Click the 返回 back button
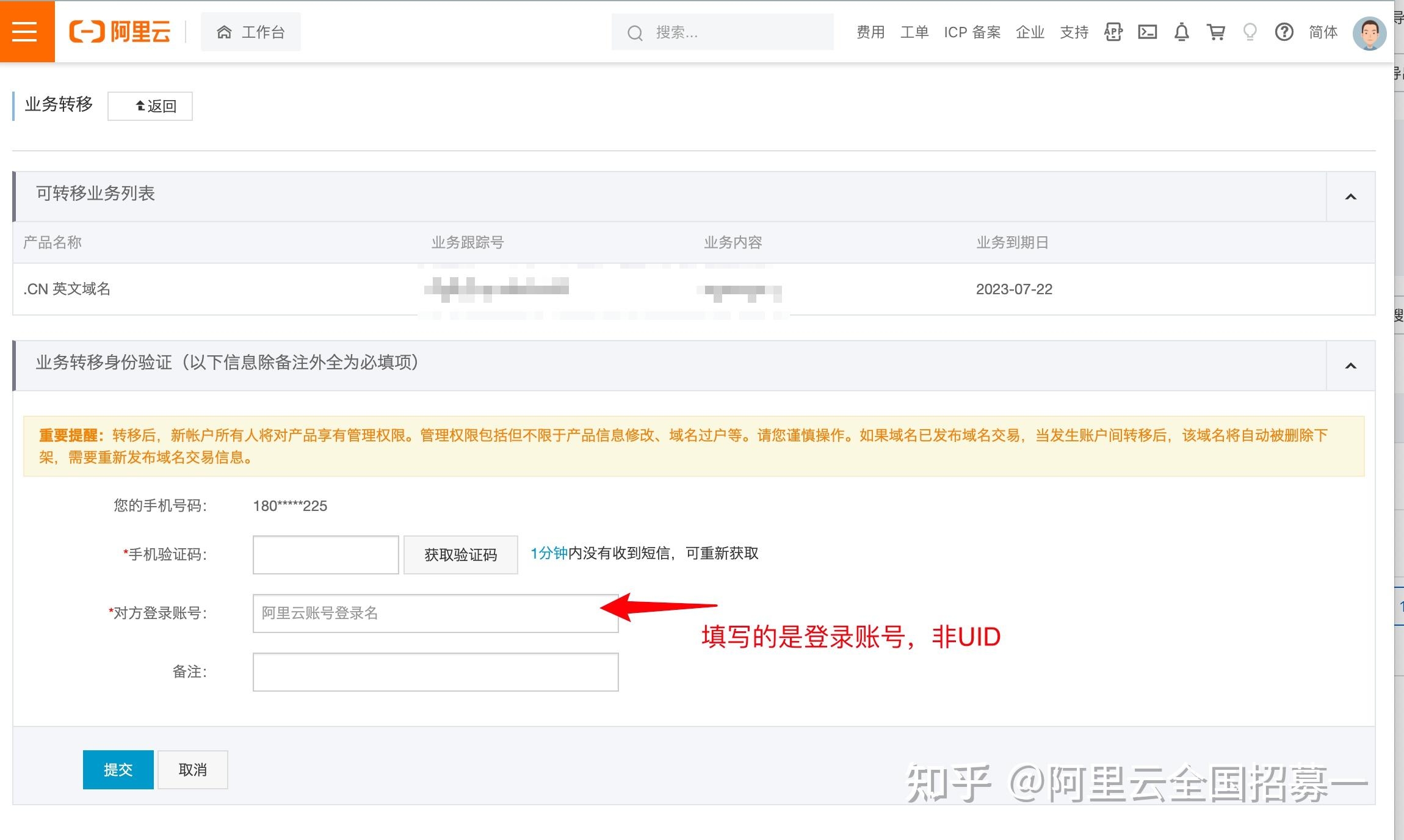Image resolution: width=1404 pixels, height=840 pixels. (x=150, y=106)
